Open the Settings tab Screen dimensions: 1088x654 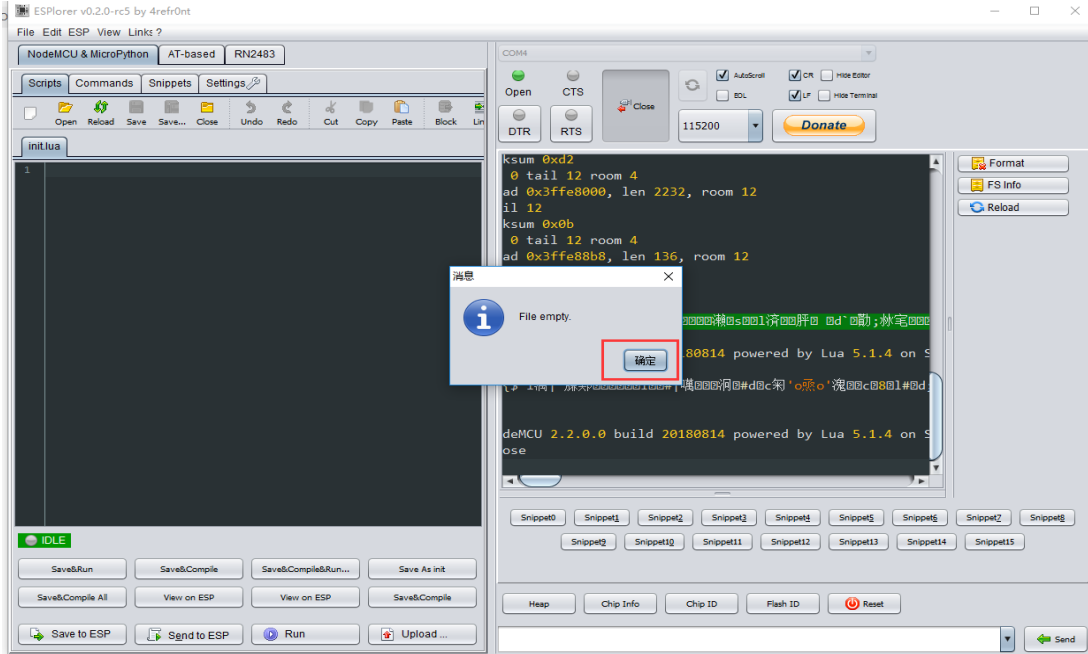[x=232, y=83]
